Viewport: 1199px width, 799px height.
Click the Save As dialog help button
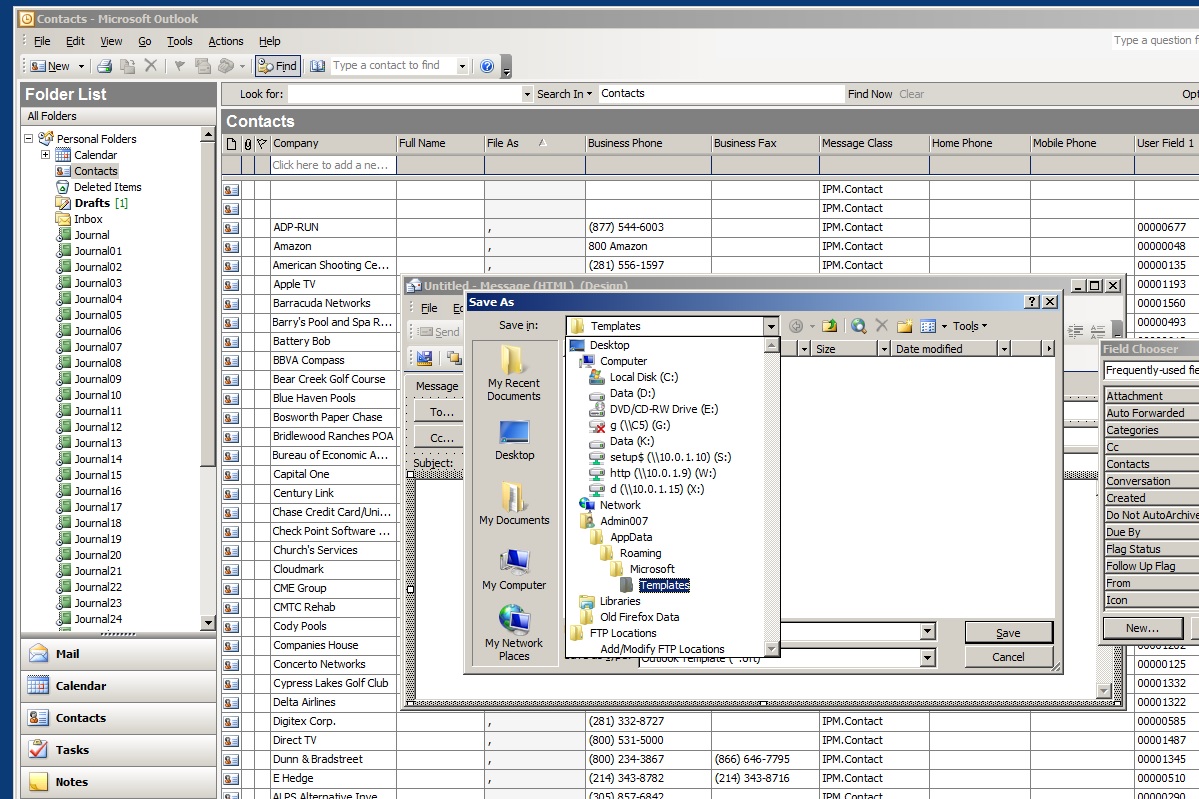(x=1032, y=302)
